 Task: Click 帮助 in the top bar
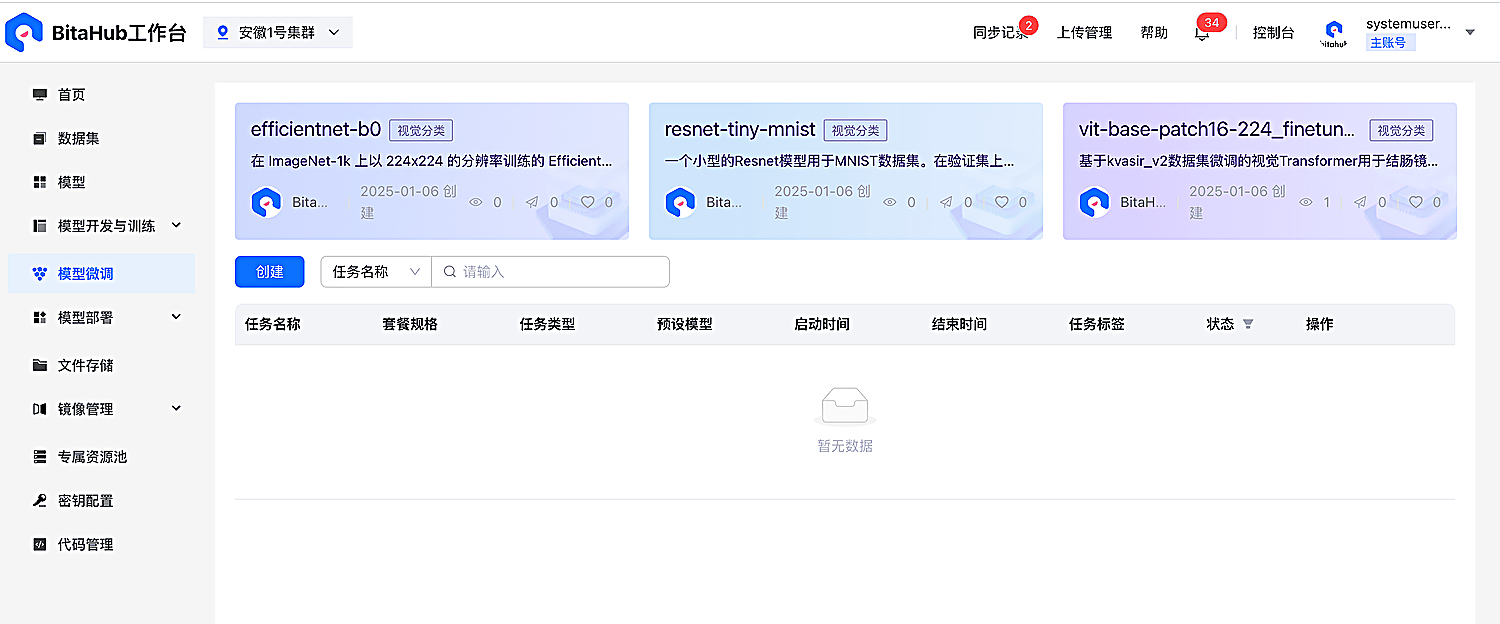tap(1154, 33)
